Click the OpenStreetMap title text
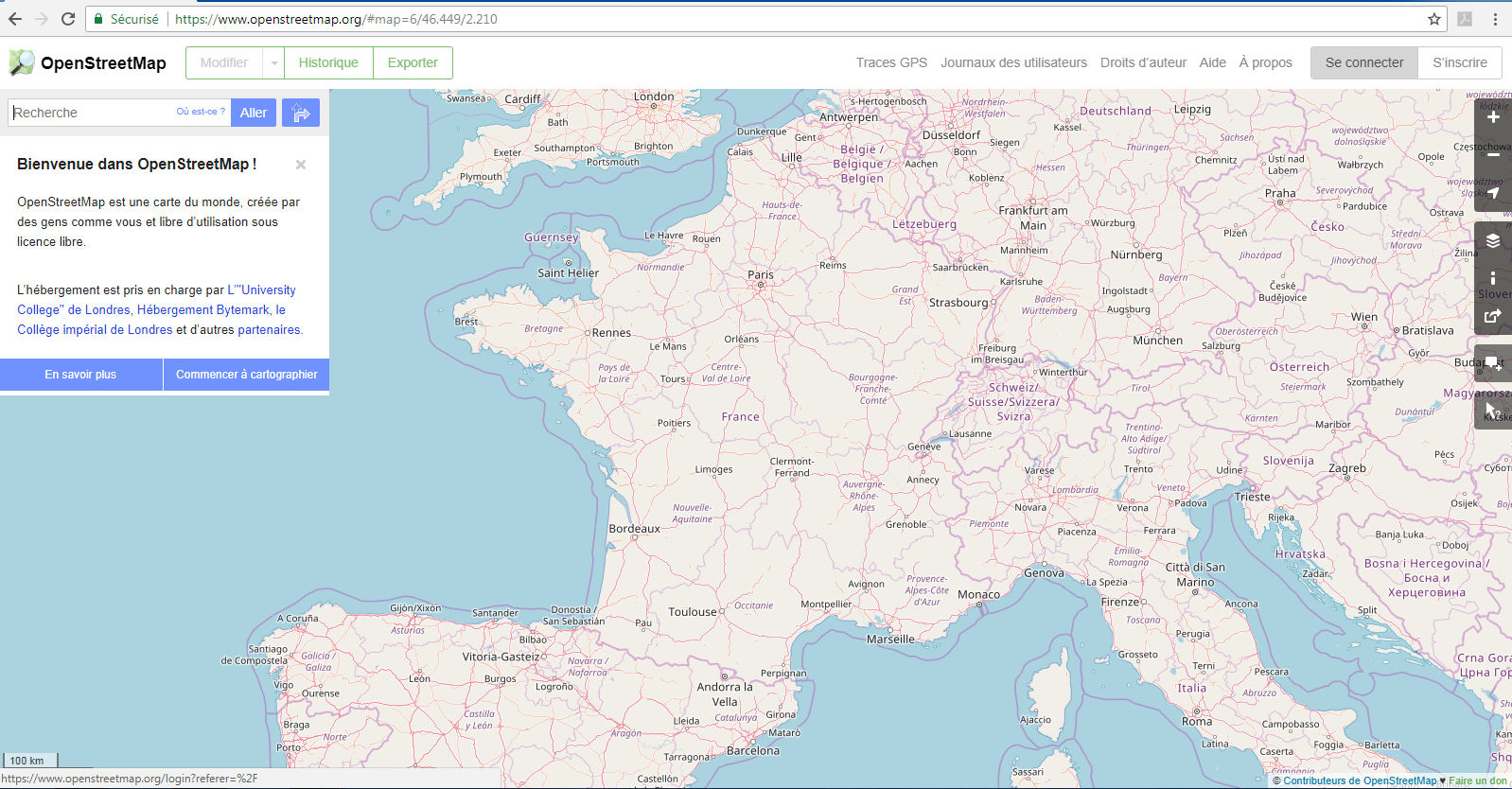 click(103, 63)
